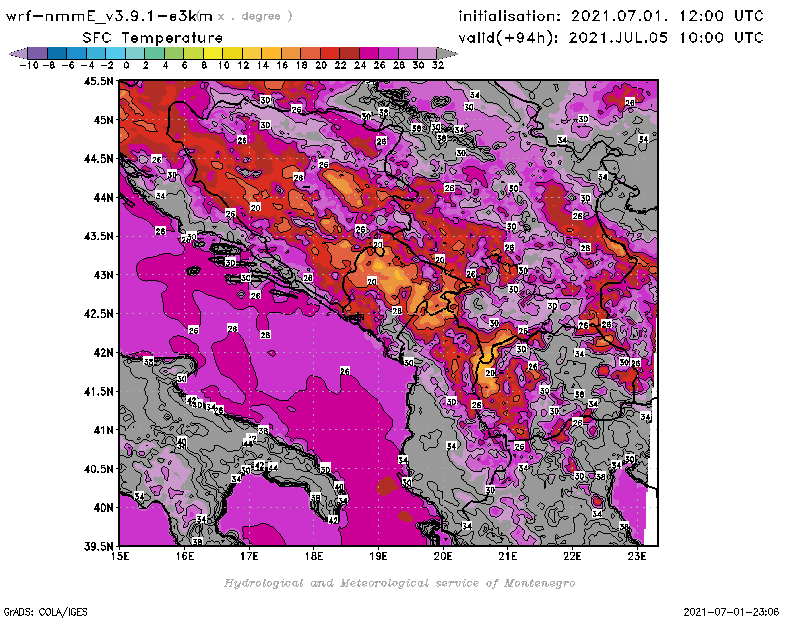Select the magenta swatch between 24 and 26

(369, 54)
